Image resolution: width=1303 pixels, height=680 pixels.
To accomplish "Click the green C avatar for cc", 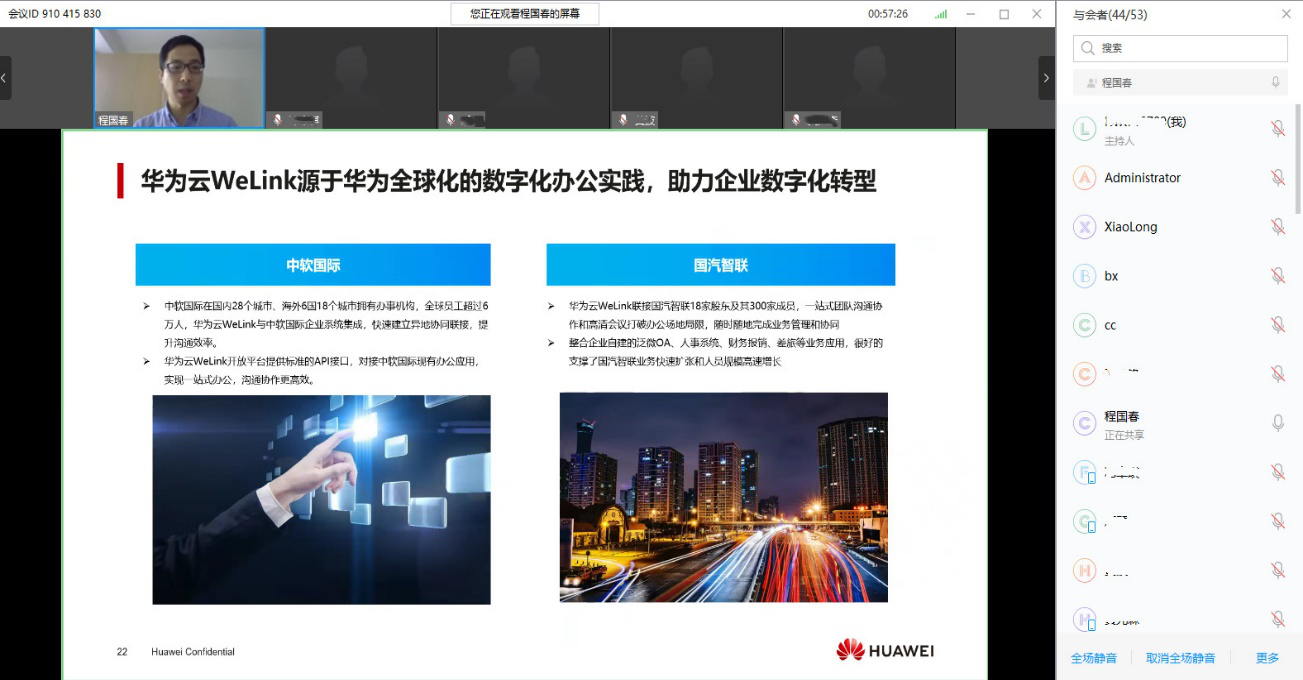I will [x=1085, y=325].
